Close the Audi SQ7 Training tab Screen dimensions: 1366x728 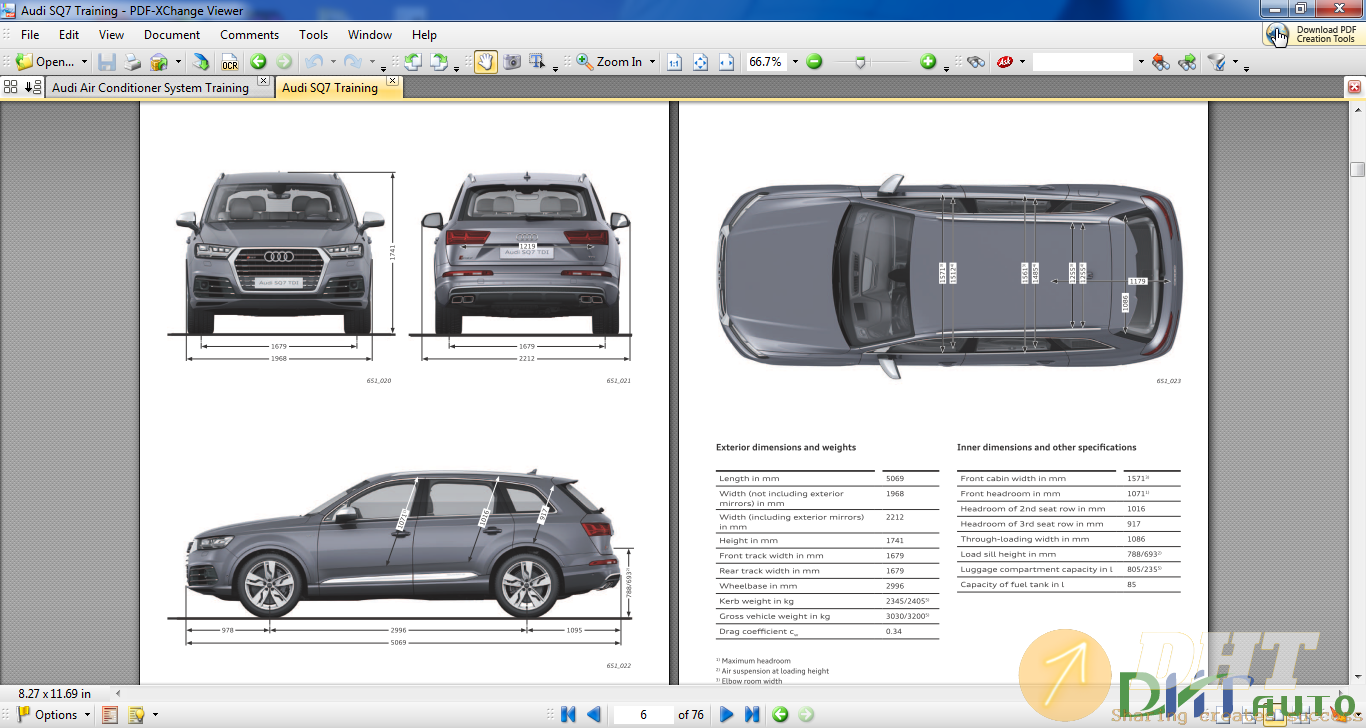tap(392, 80)
